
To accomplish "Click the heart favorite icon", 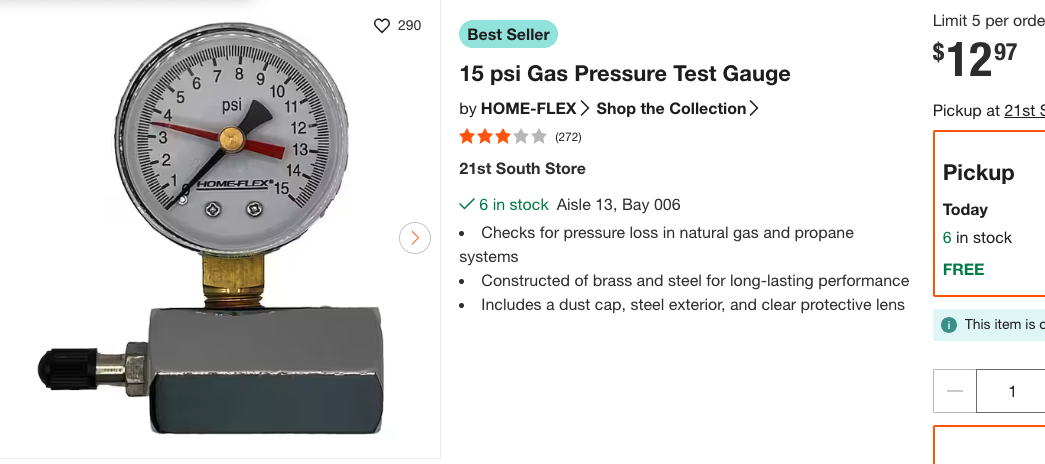I will click(x=381, y=26).
